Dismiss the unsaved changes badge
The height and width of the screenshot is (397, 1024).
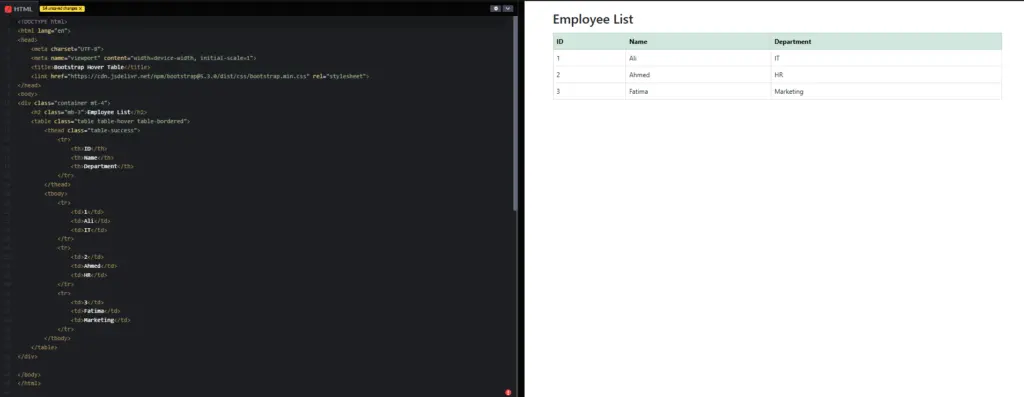coord(80,8)
